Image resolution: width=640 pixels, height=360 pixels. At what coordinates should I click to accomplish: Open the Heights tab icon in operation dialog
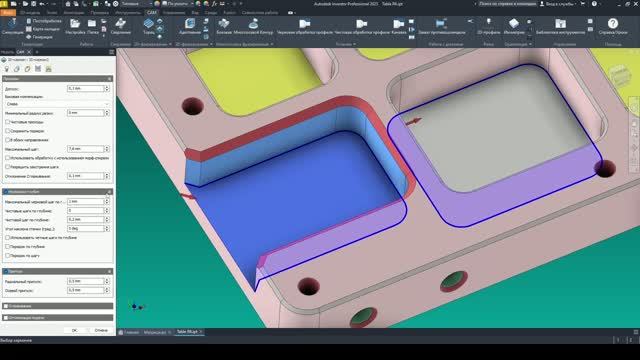27,69
